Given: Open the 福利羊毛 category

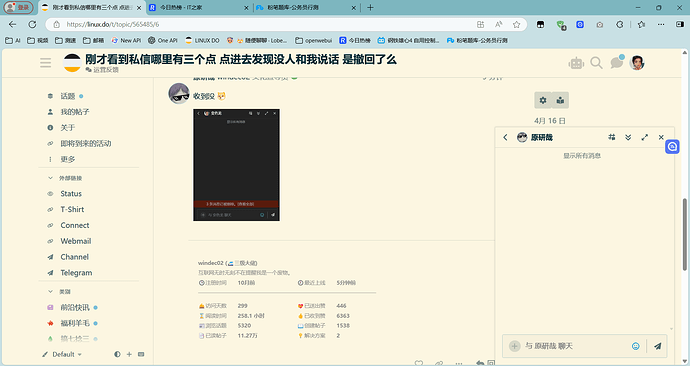Looking at the screenshot, I should [x=75, y=323].
